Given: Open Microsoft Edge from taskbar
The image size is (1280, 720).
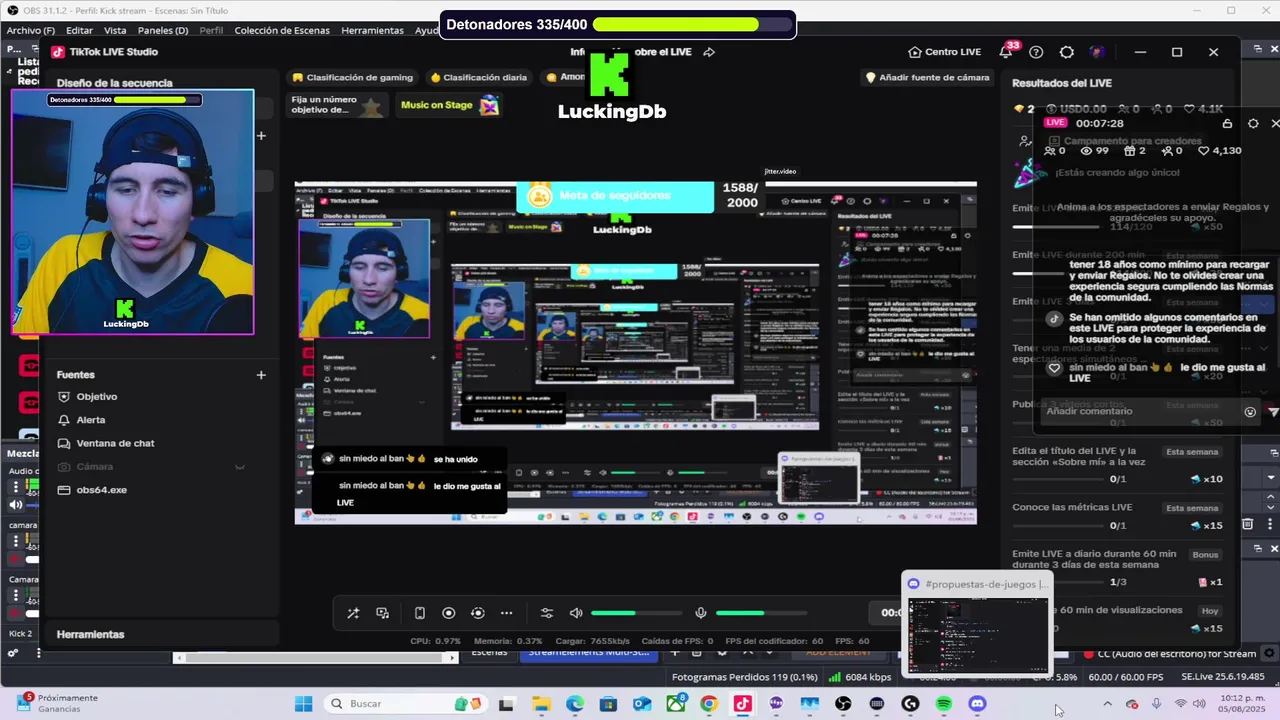Looking at the screenshot, I should (575, 704).
